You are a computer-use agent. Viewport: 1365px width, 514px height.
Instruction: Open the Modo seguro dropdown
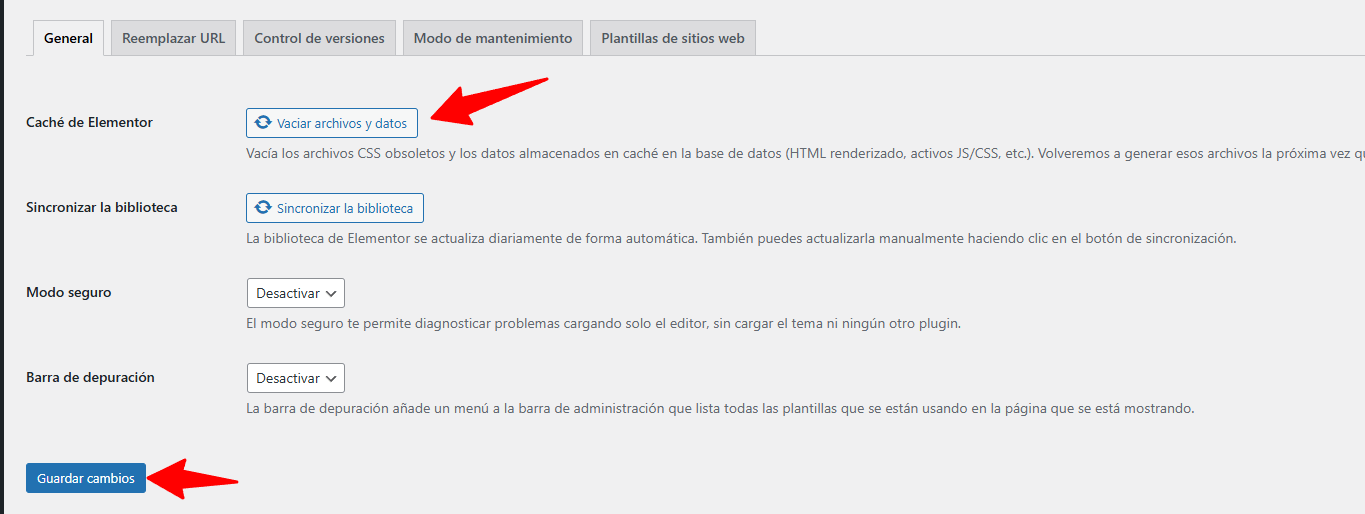pos(295,293)
